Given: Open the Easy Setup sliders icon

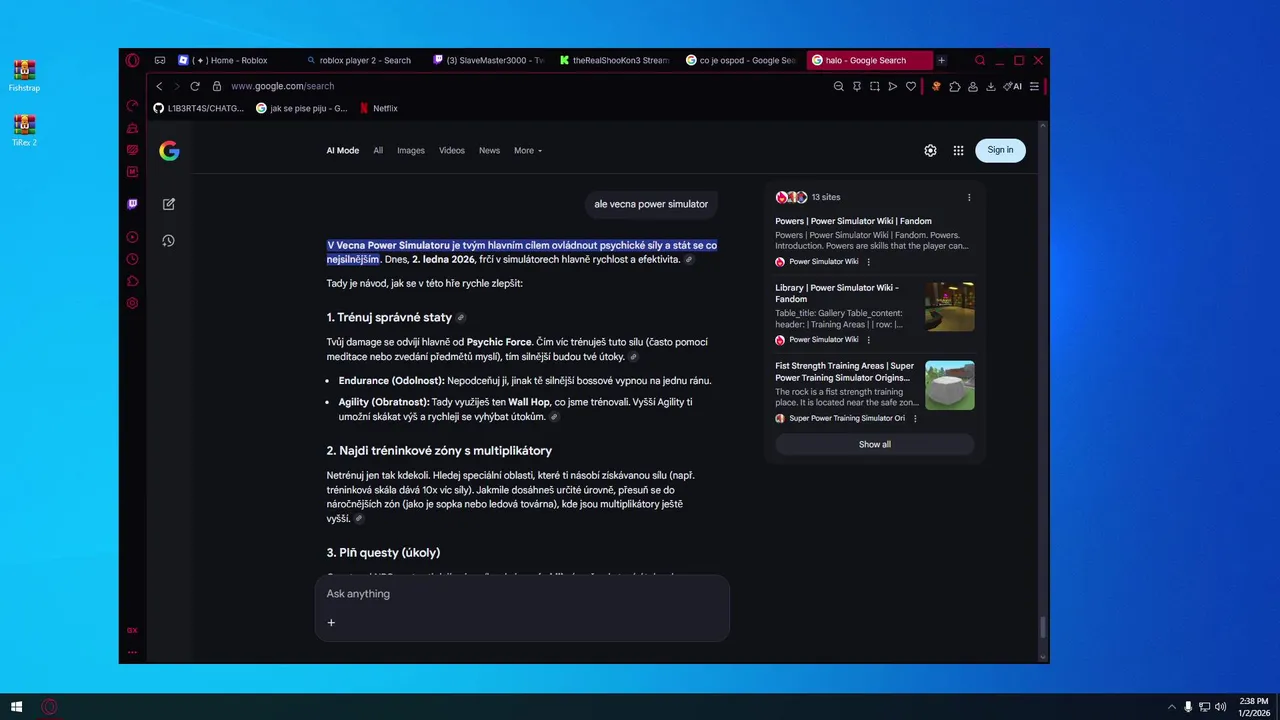Looking at the screenshot, I should [1034, 86].
